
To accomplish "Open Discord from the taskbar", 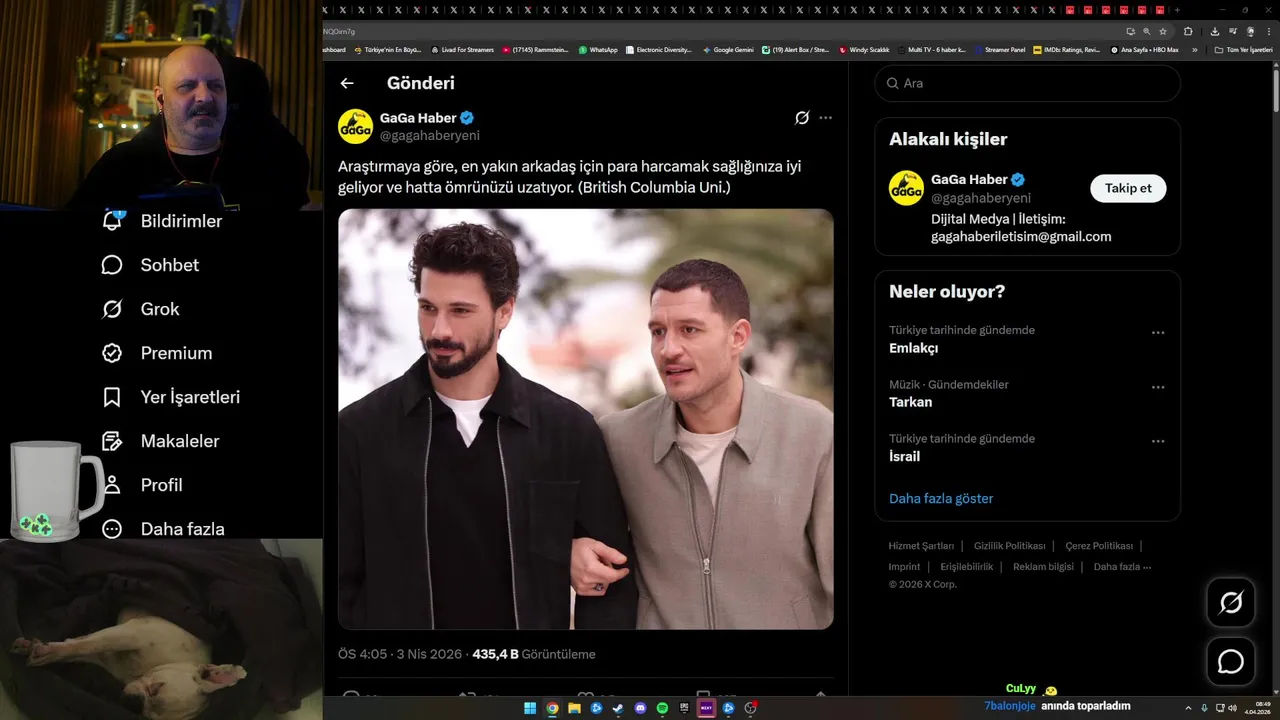I will click(640, 708).
